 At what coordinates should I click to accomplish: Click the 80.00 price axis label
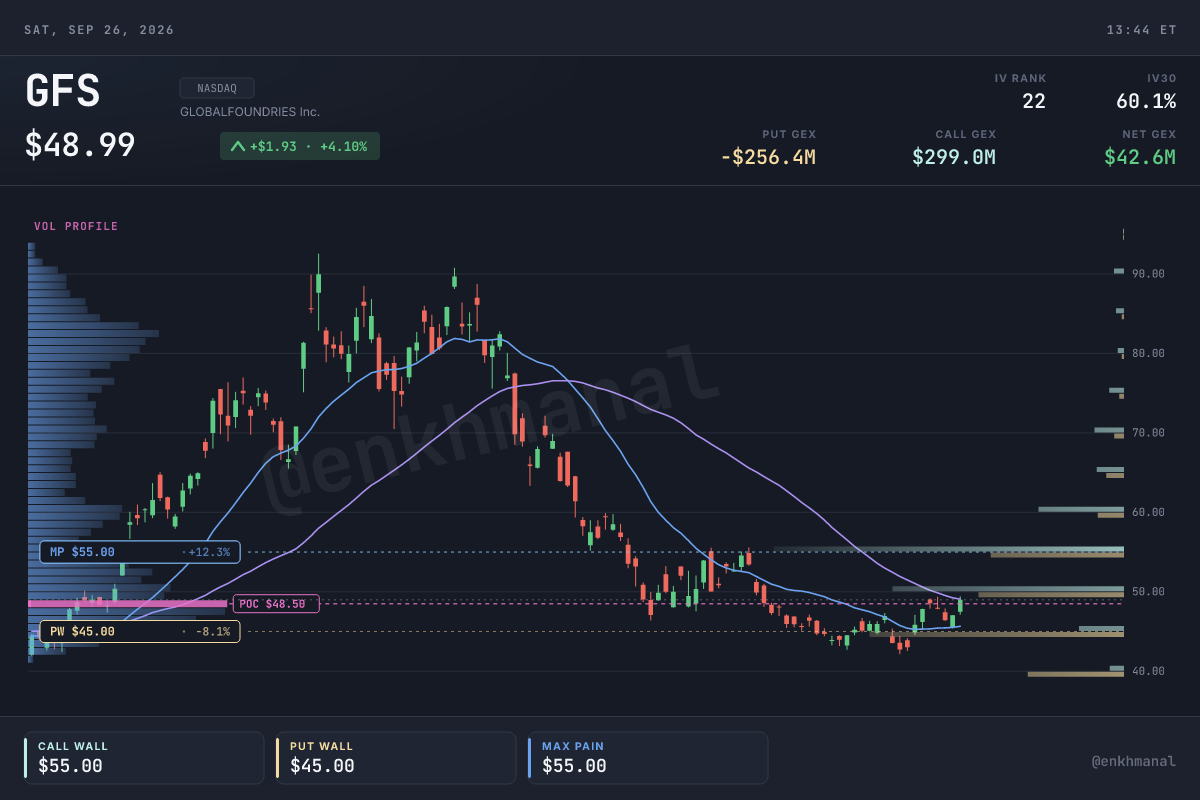coord(1148,353)
